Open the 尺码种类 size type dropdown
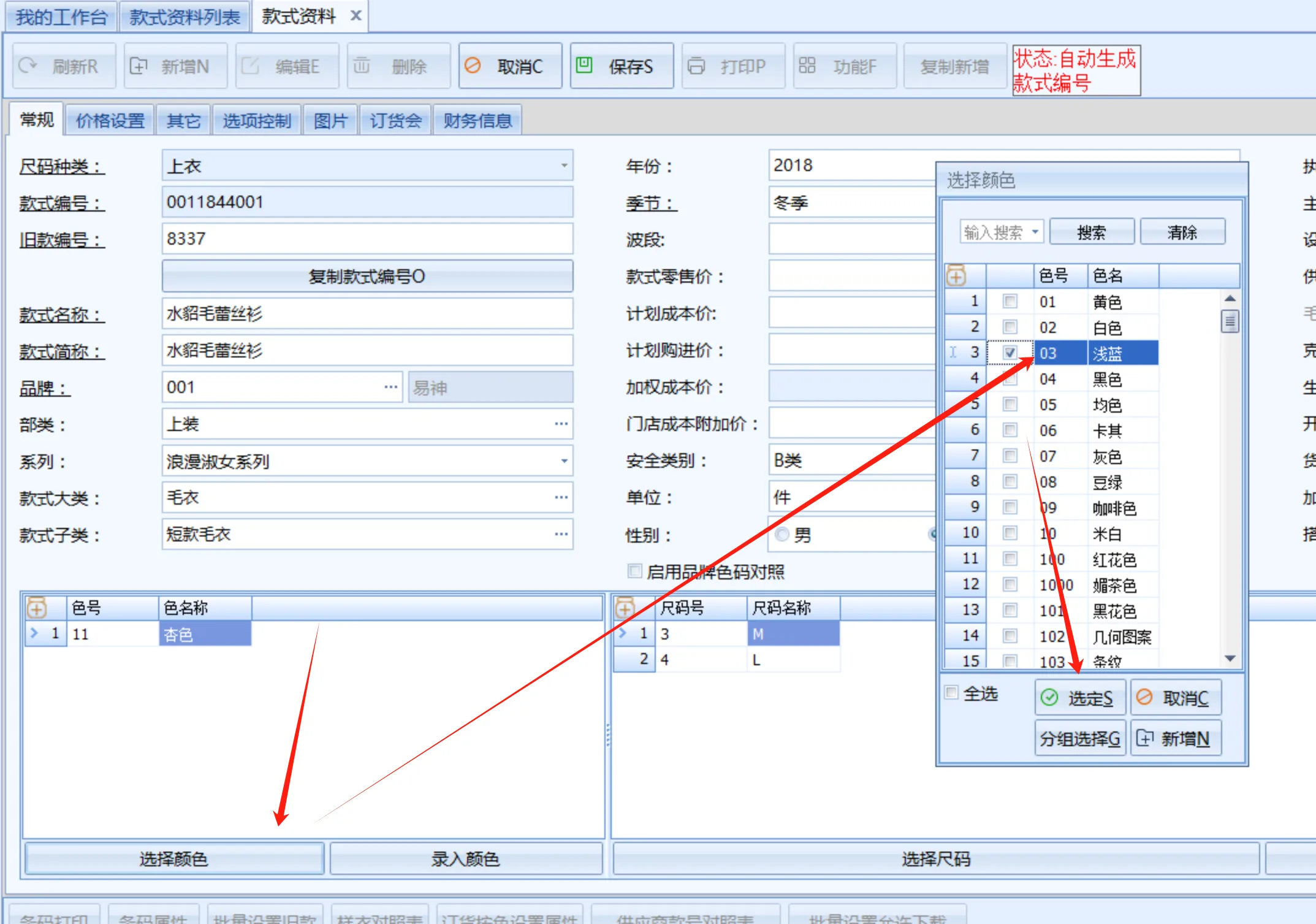 (x=565, y=166)
